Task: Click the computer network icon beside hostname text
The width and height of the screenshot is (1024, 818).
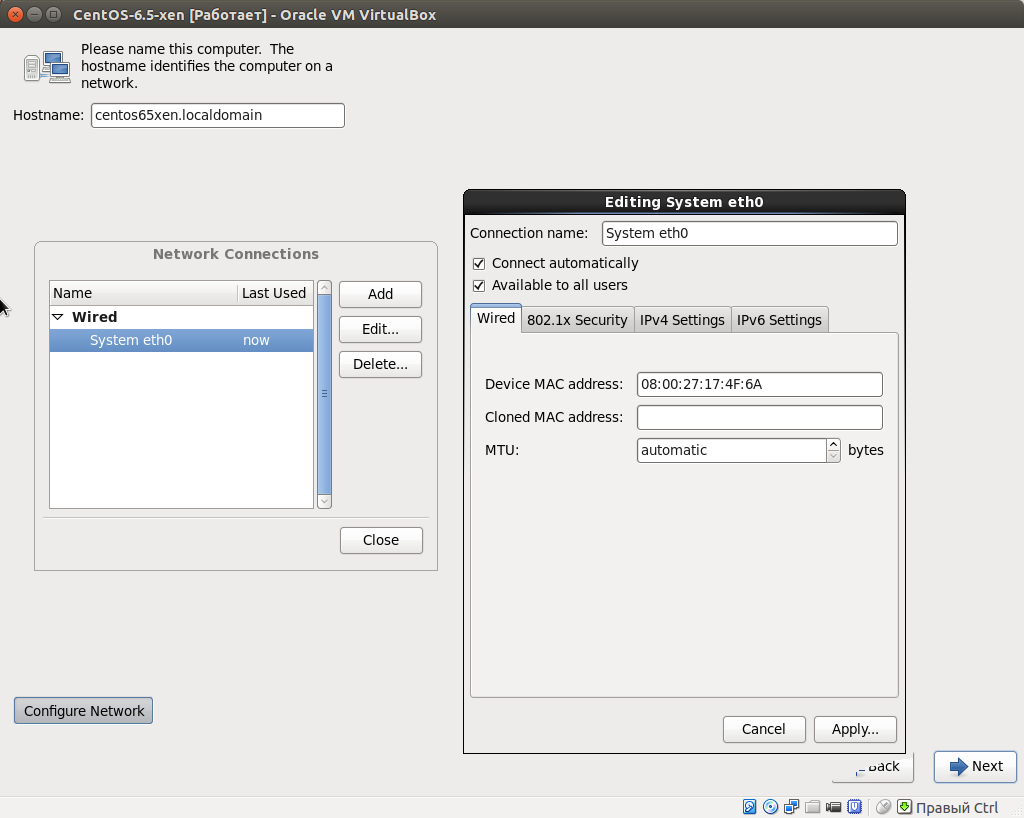Action: pos(47,67)
